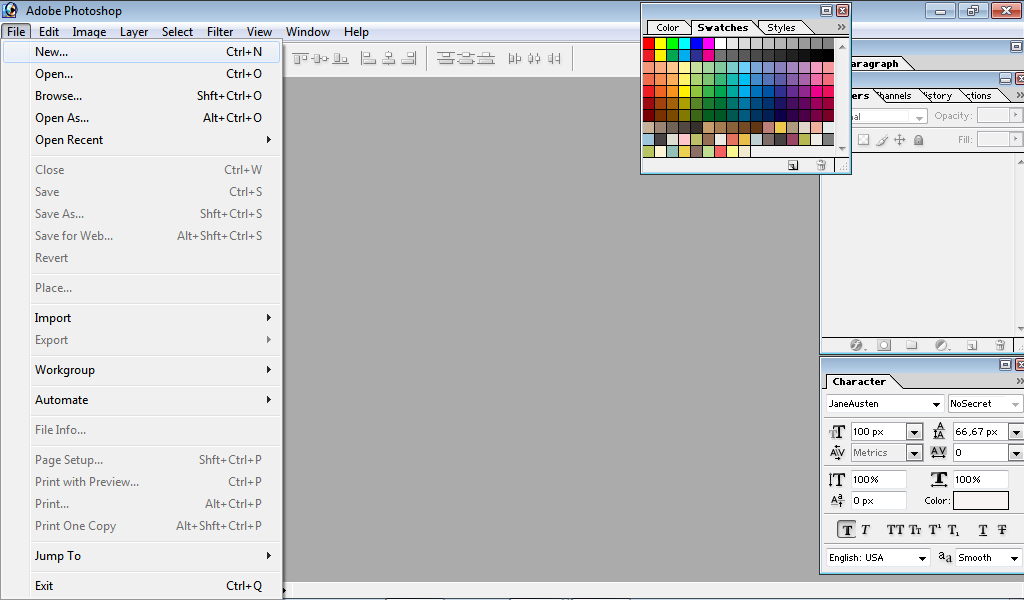Click the add layer mask icon
This screenshot has width=1024, height=600.
pos(884,345)
